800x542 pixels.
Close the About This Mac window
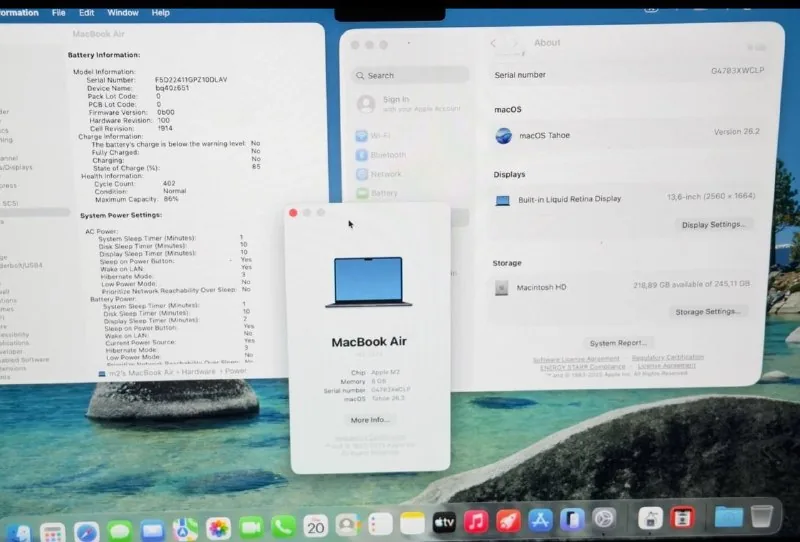pyautogui.click(x=293, y=213)
